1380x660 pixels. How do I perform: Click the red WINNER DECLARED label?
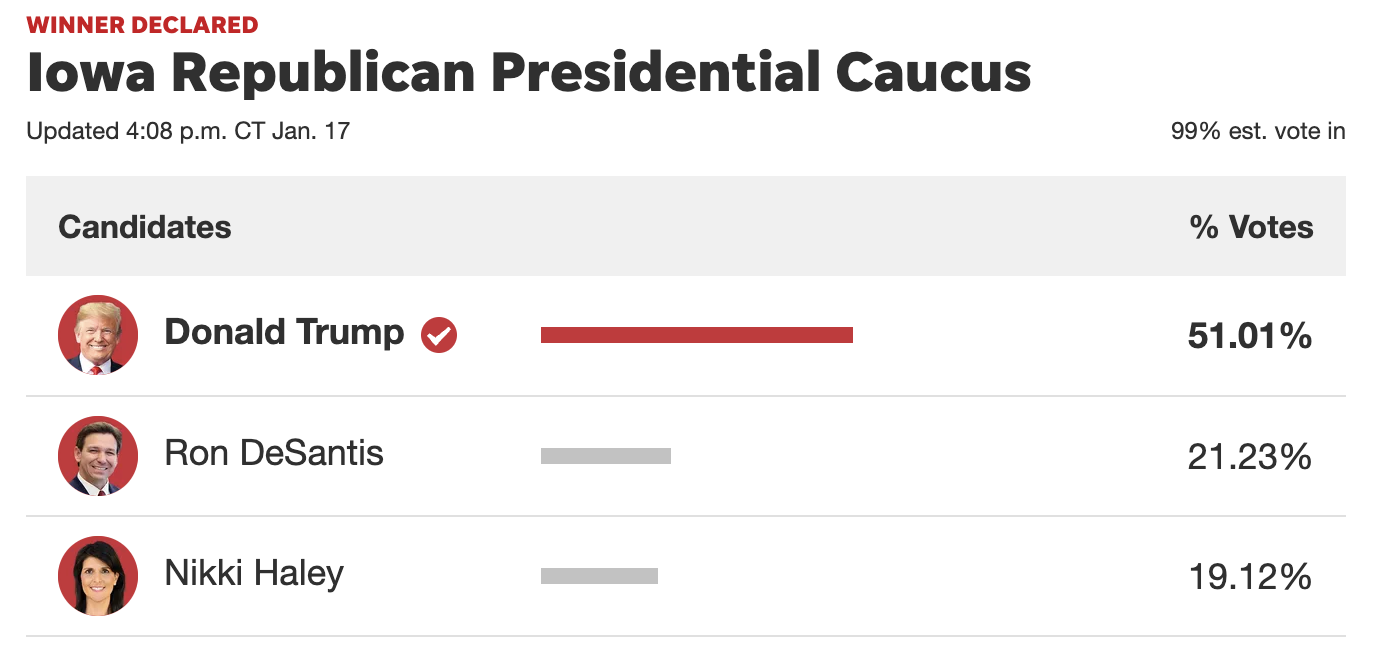point(142,25)
